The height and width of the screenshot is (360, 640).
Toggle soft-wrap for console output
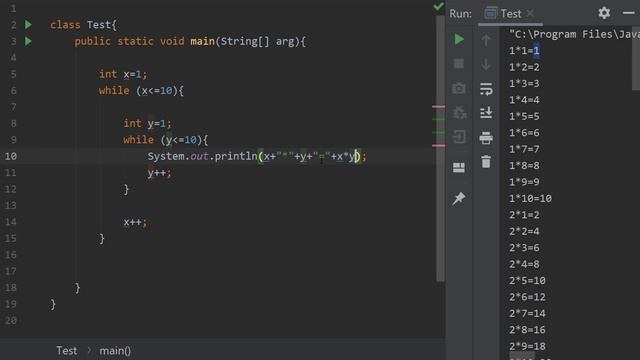coord(486,89)
